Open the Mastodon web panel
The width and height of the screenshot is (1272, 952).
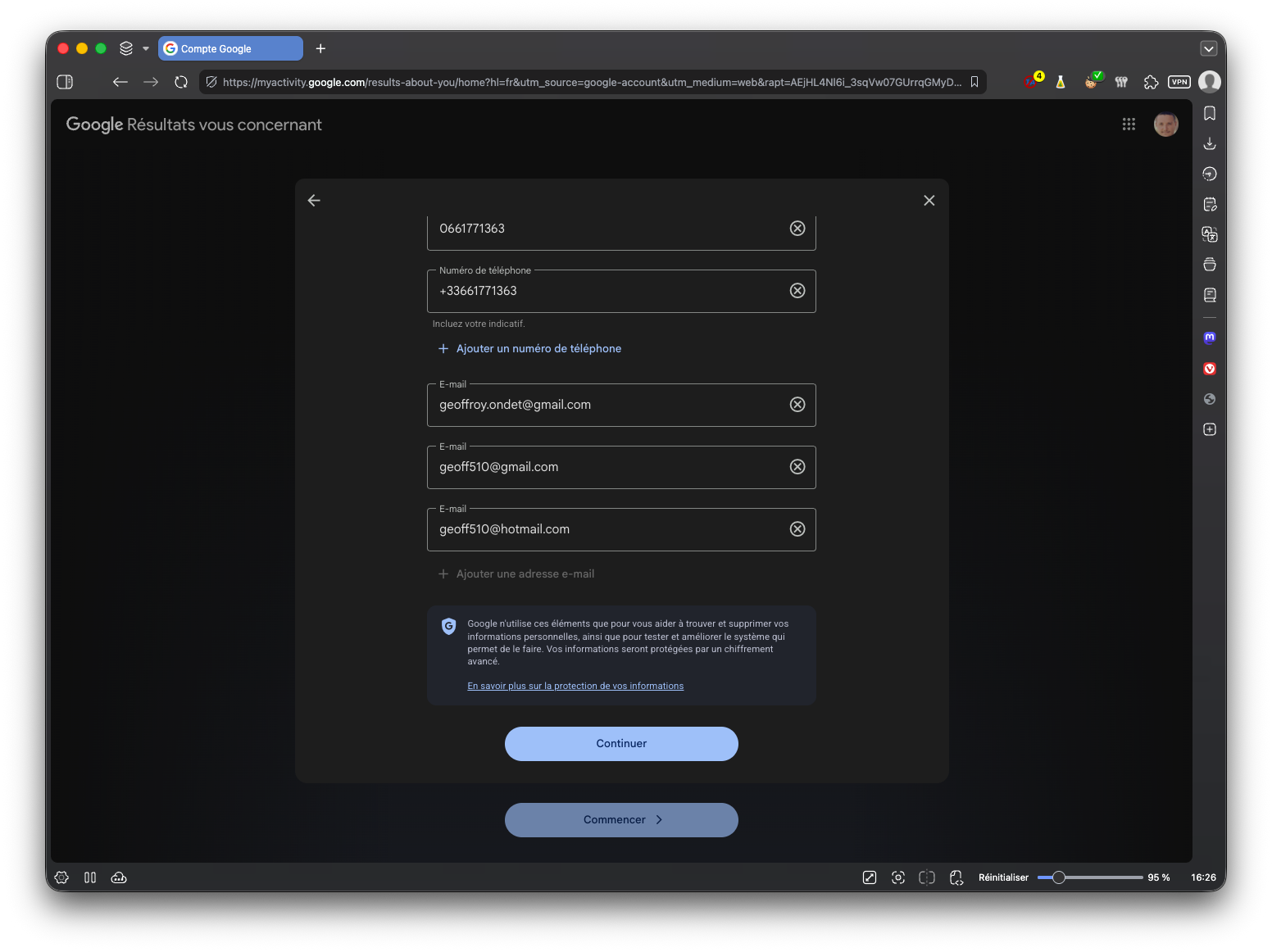pos(1210,338)
